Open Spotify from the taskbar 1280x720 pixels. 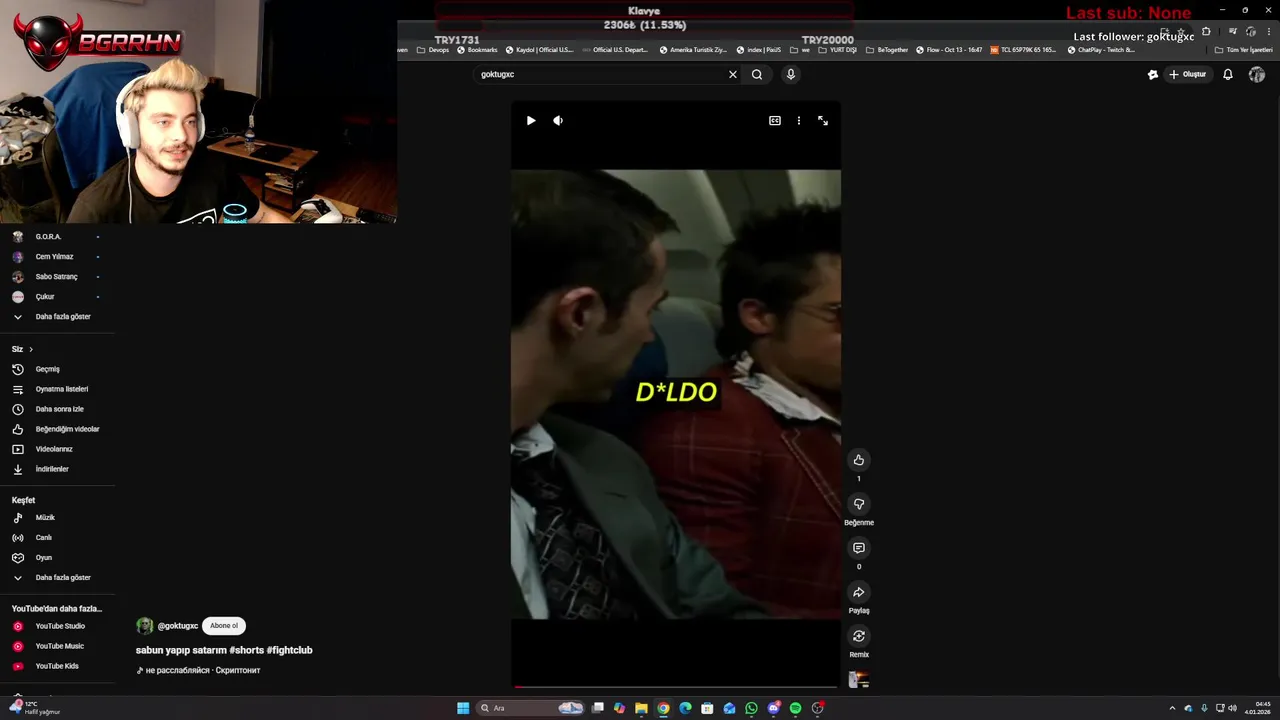coord(795,708)
